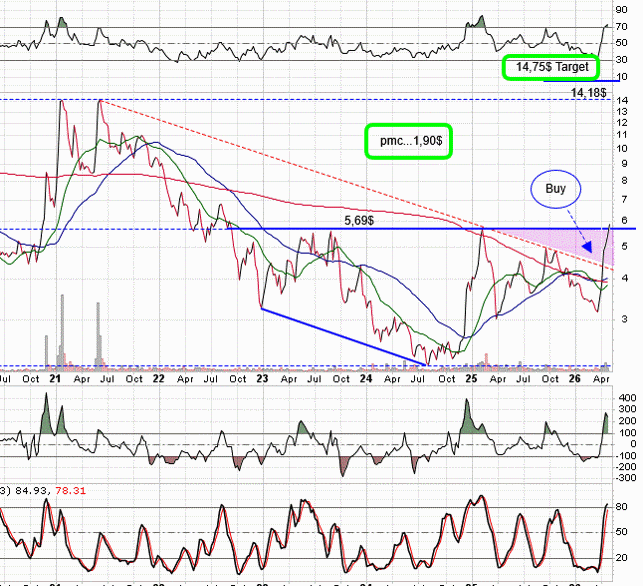Click the 21 year label on time axis

pyautogui.click(x=55, y=378)
